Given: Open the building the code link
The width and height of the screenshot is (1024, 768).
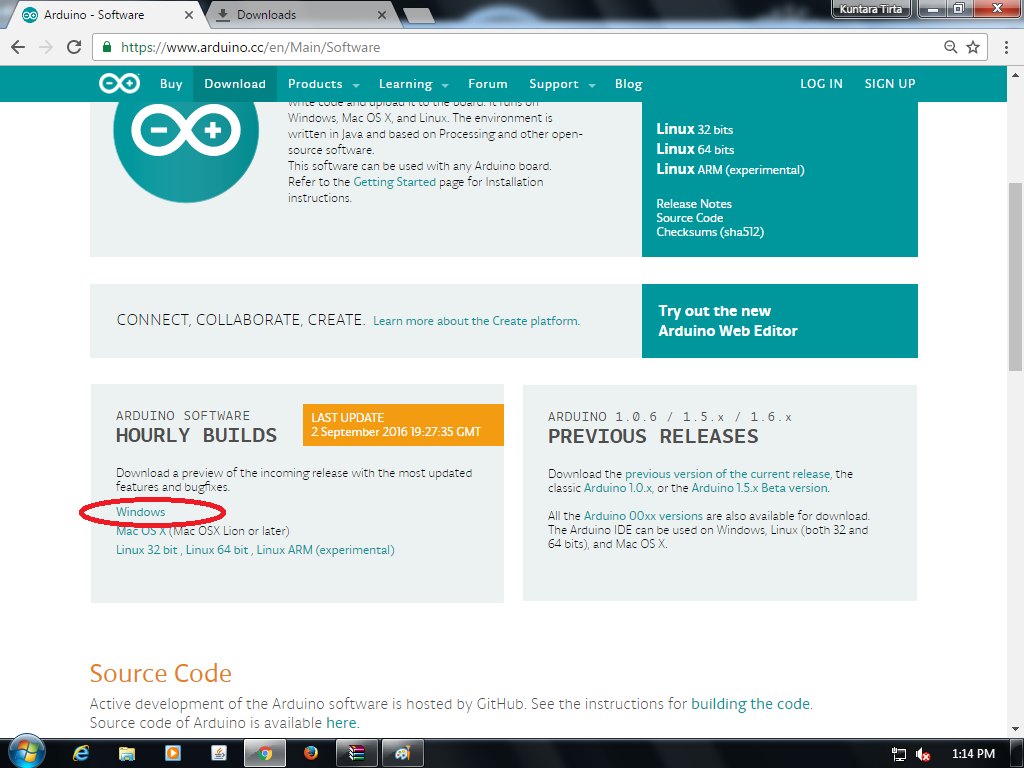Looking at the screenshot, I should (x=750, y=704).
